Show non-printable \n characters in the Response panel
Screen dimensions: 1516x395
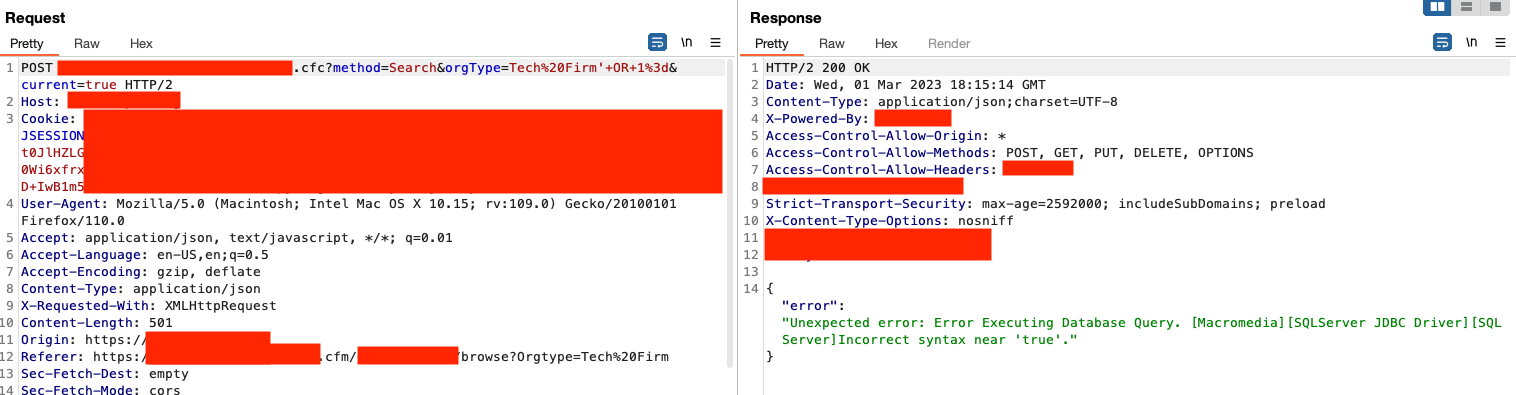pos(1472,43)
